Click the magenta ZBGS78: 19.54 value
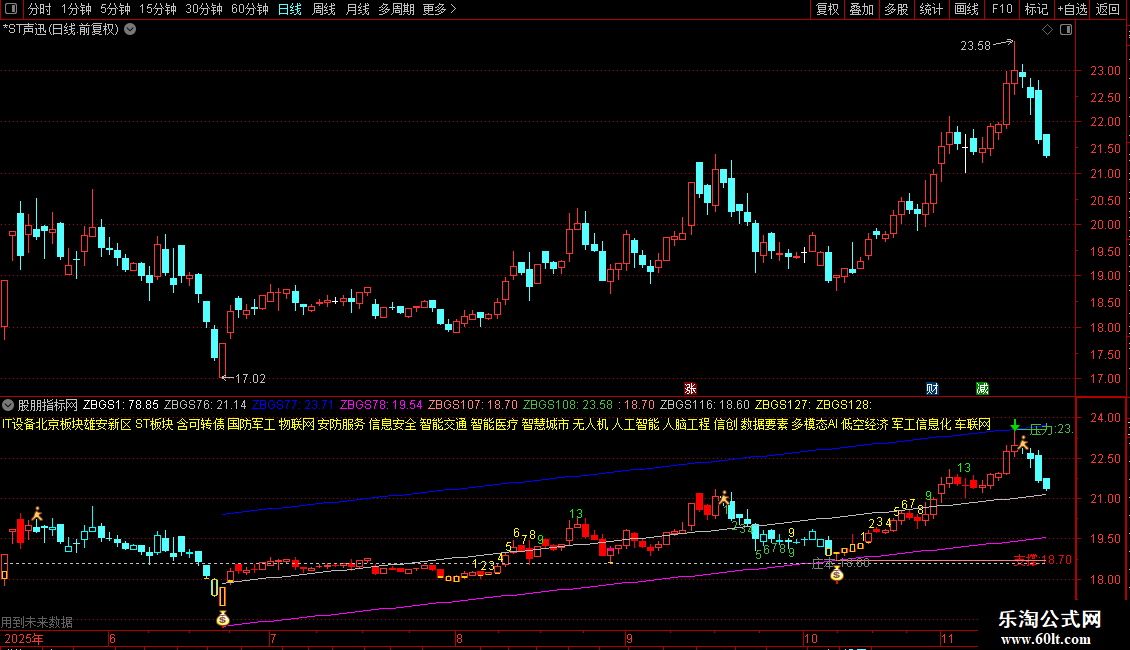Image resolution: width=1130 pixels, height=650 pixels. pos(381,405)
